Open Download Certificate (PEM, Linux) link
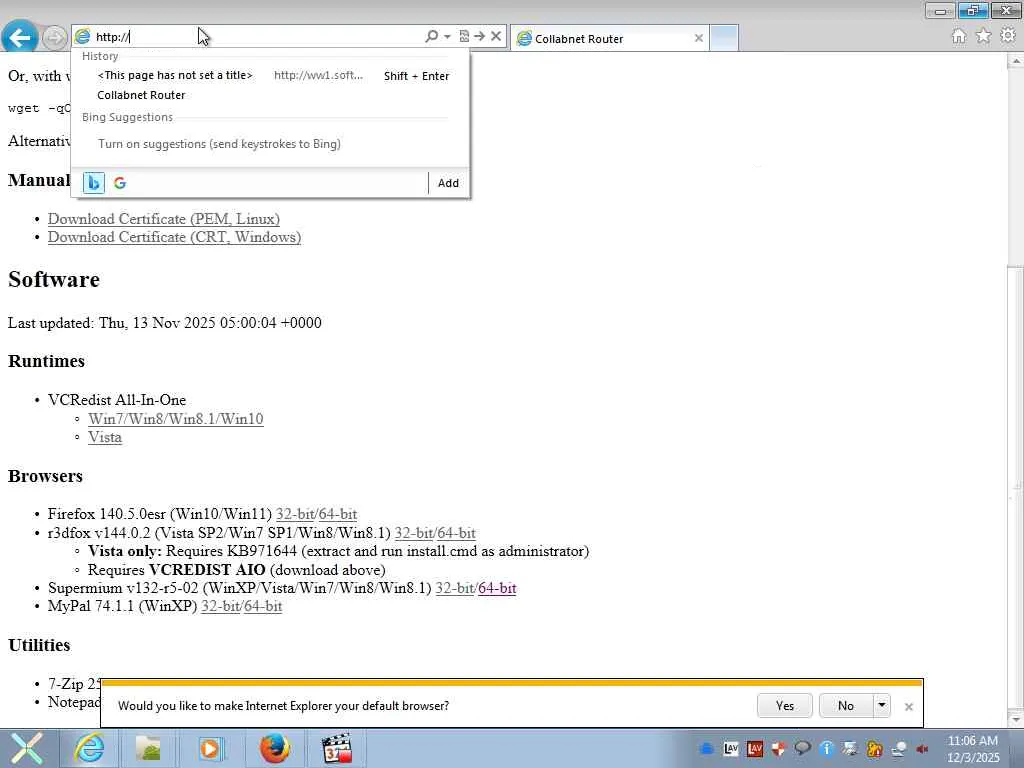 [164, 219]
